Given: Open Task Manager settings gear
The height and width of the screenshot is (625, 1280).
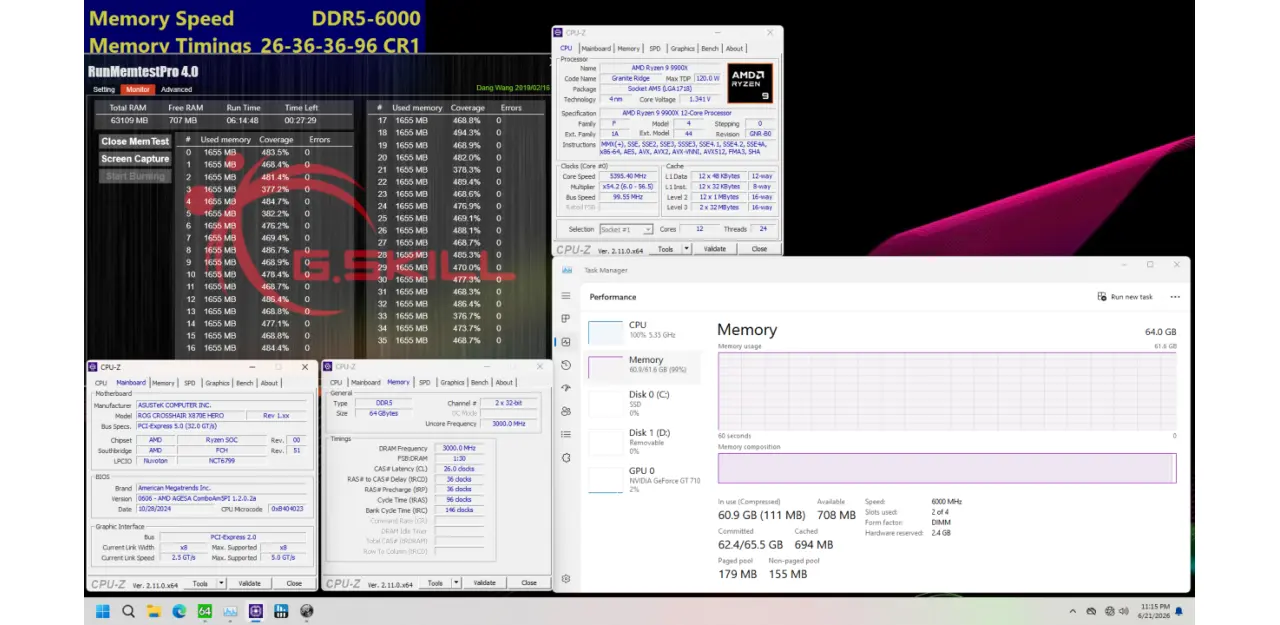Looking at the screenshot, I should coord(566,578).
